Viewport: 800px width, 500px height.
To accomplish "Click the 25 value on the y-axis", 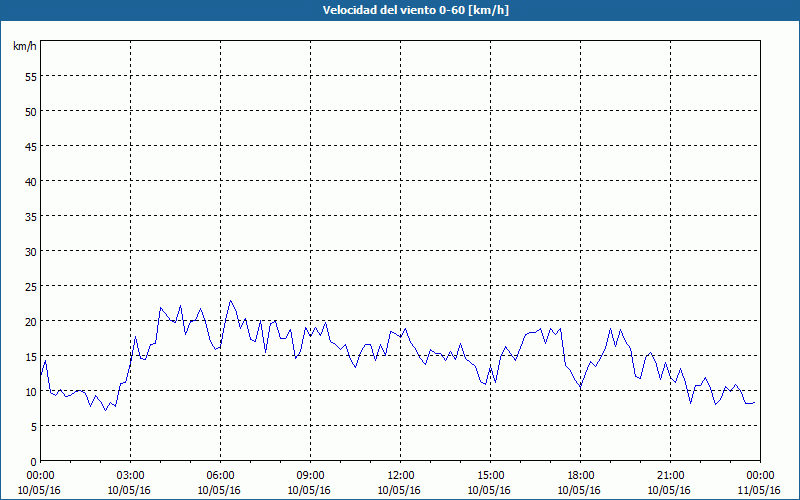I will tap(31, 286).
